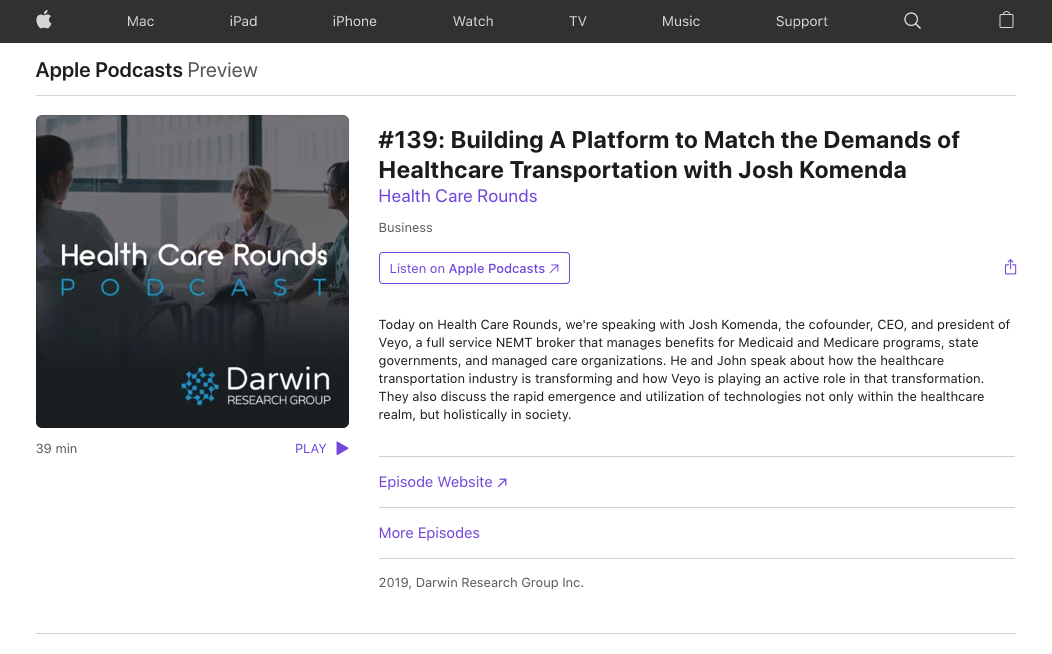This screenshot has width=1052, height=654.
Task: Click the 39 min duration text
Action: [x=56, y=449]
